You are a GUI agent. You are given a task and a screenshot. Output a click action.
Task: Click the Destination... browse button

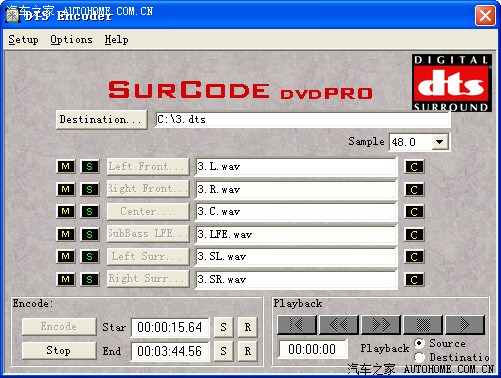(102, 119)
